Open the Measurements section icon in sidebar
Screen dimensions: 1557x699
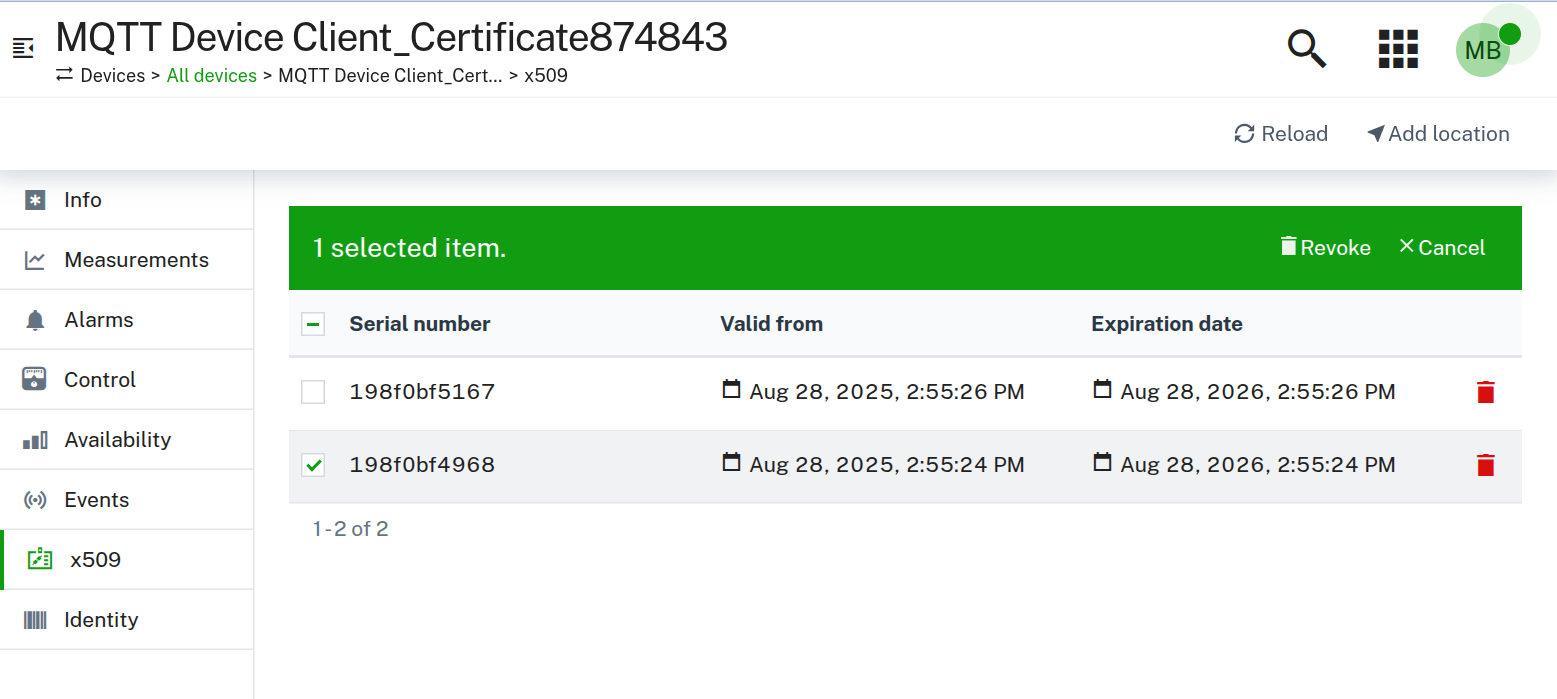pyautogui.click(x=34, y=259)
